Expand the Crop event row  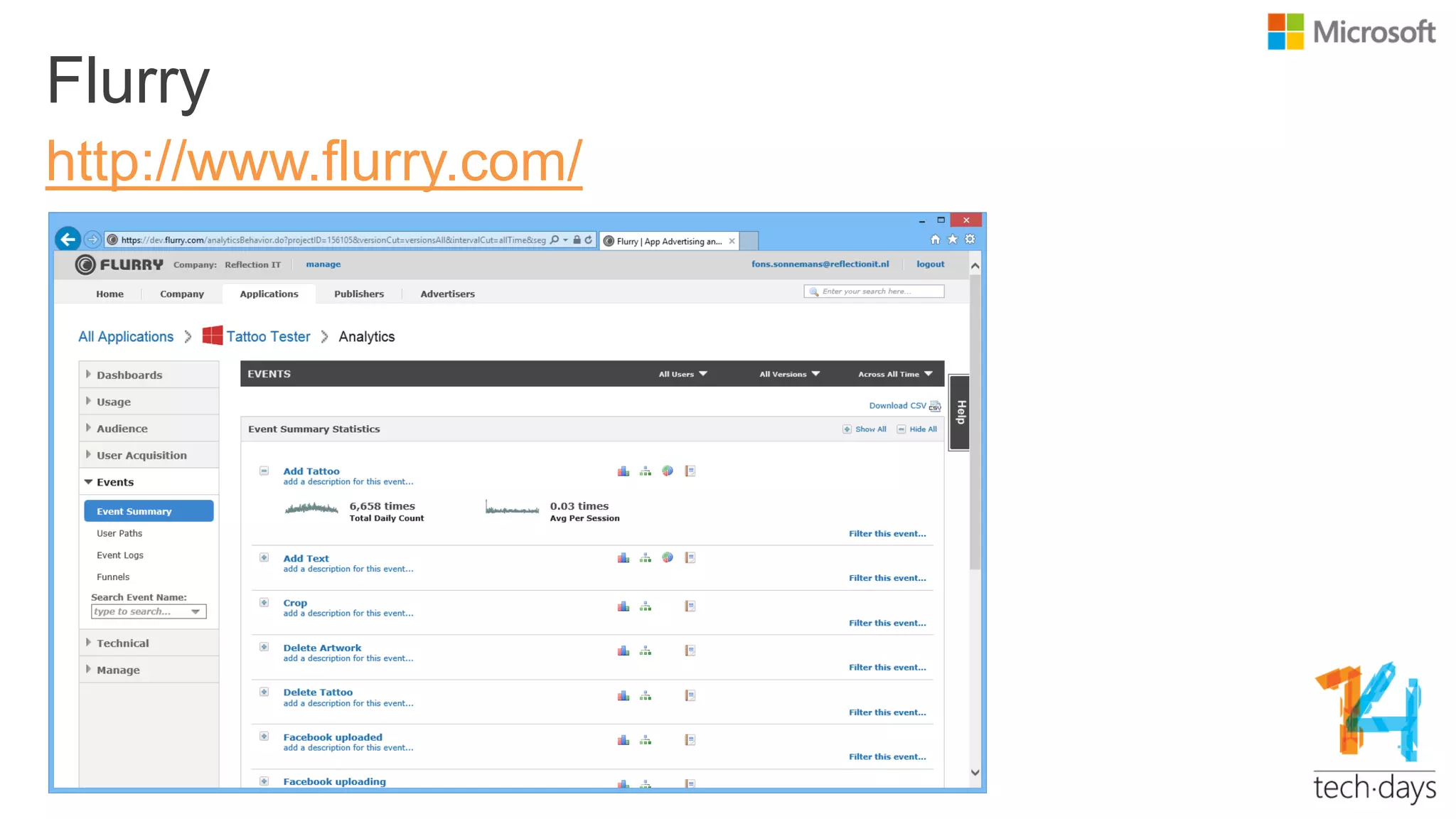264,603
